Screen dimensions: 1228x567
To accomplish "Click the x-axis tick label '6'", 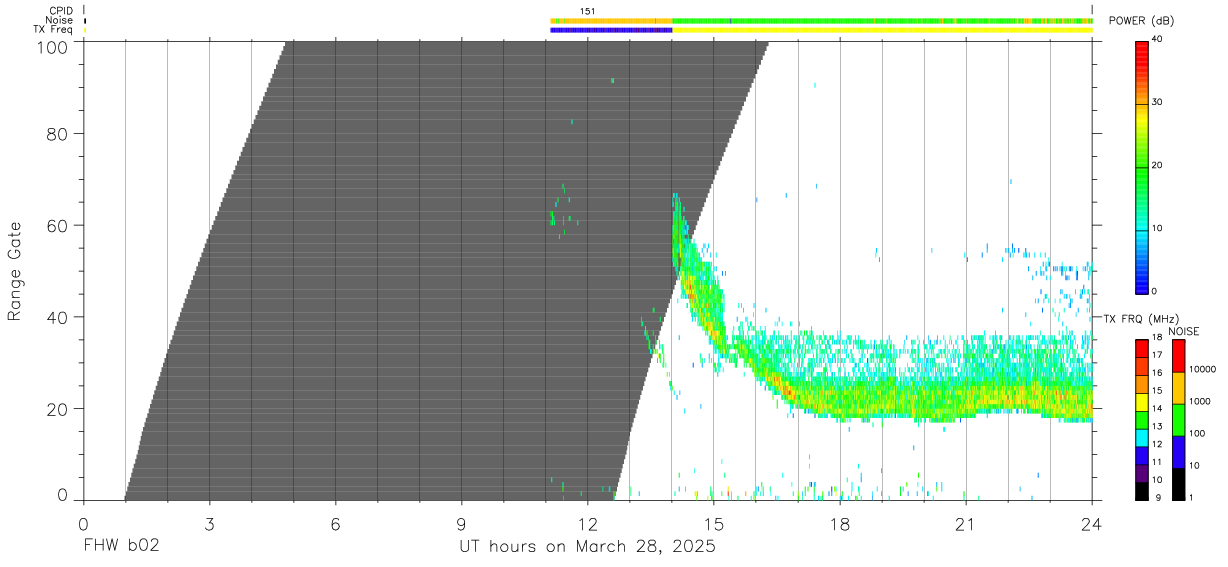I will click(335, 523).
